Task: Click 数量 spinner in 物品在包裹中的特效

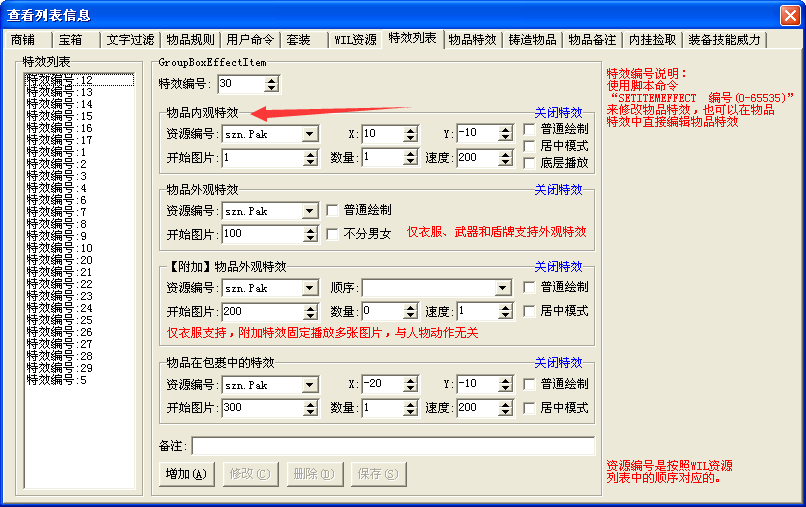Action: (x=410, y=408)
